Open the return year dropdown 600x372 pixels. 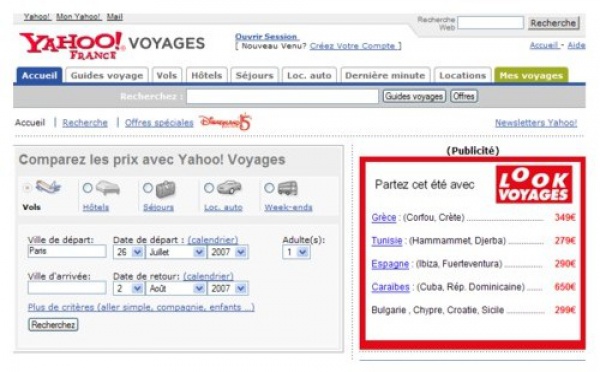[x=228, y=288]
